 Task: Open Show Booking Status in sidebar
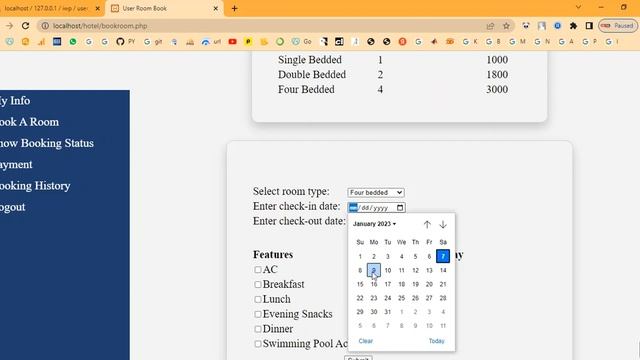coord(47,143)
